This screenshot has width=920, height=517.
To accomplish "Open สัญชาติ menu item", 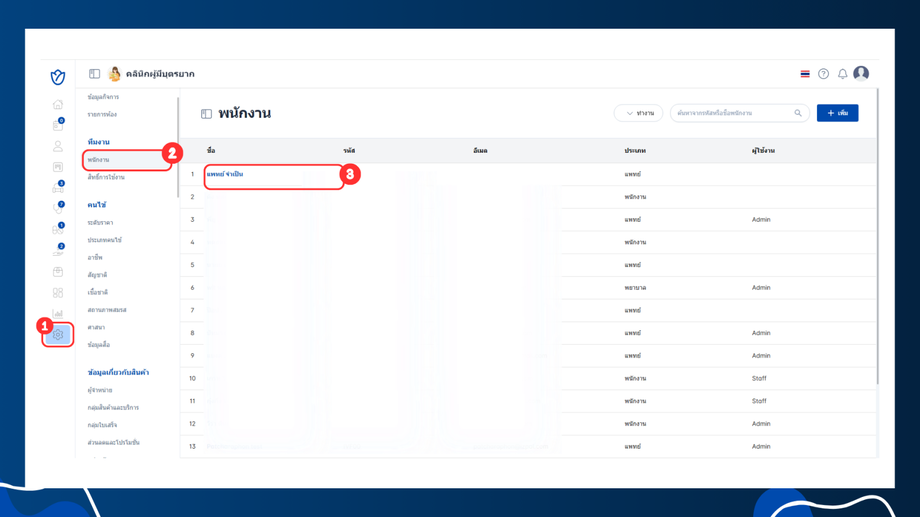I will click(97, 275).
